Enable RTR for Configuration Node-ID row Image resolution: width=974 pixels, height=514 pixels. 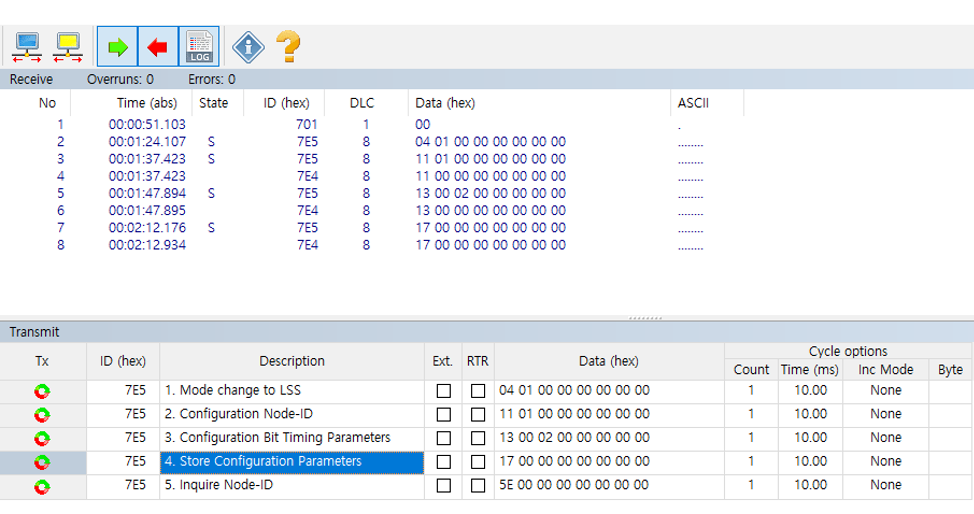[x=478, y=415]
